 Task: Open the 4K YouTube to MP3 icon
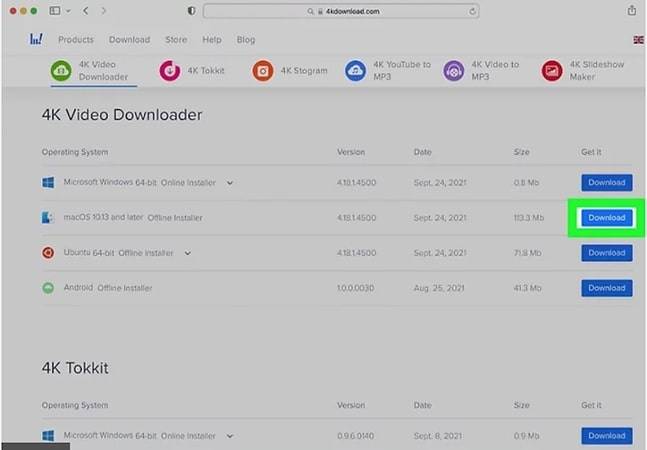(x=355, y=71)
